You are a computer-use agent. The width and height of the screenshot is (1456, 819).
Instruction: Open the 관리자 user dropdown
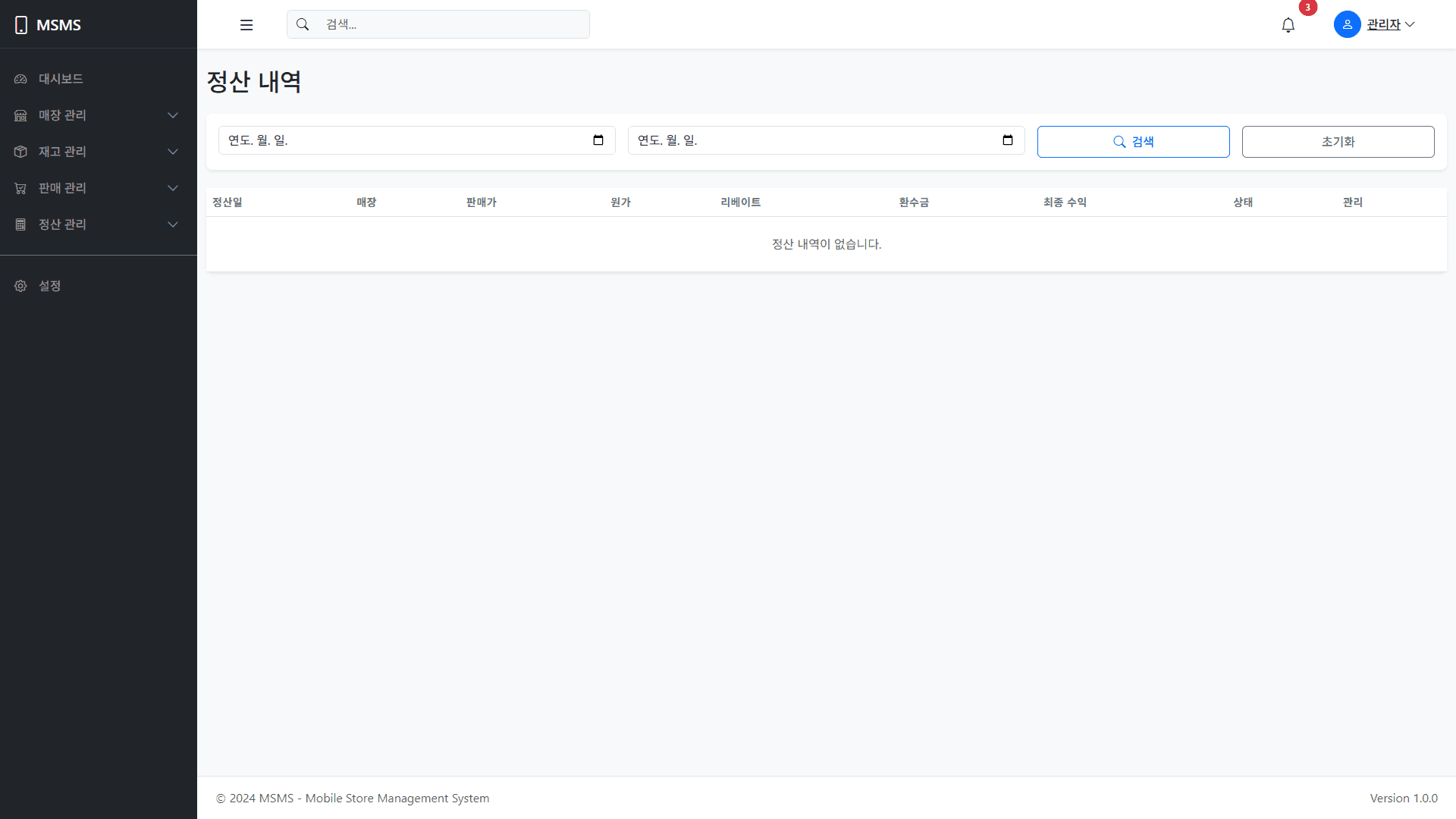pyautogui.click(x=1391, y=24)
